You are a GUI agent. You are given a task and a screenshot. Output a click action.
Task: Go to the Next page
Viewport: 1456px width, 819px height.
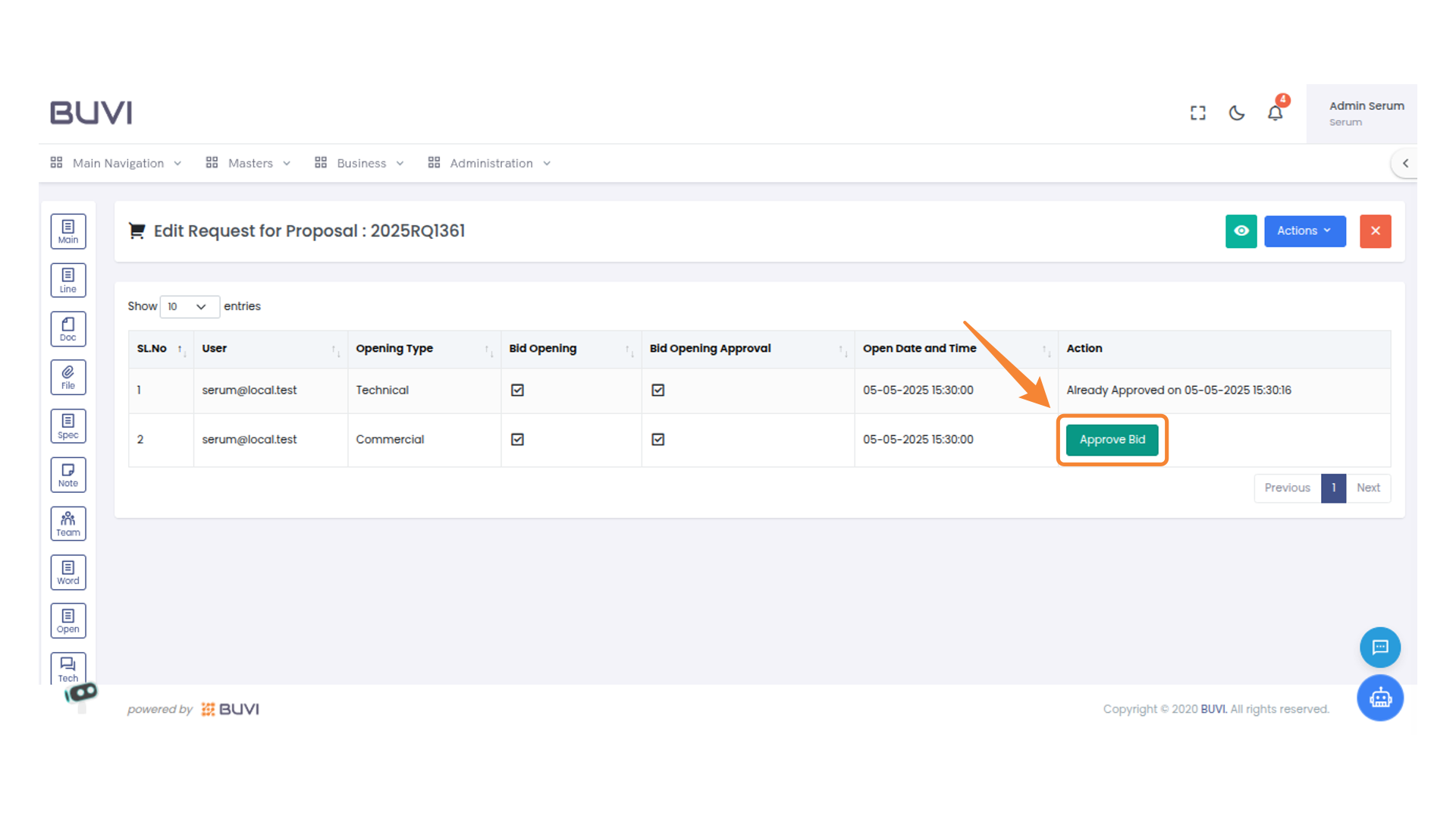tap(1367, 488)
